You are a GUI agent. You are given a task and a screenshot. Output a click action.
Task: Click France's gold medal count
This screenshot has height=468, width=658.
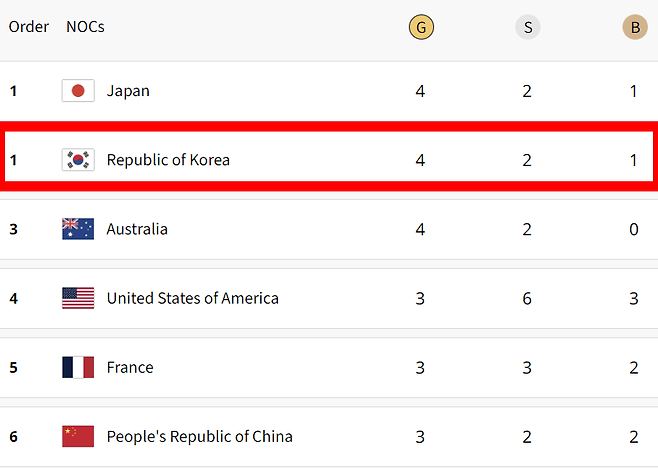tap(420, 367)
